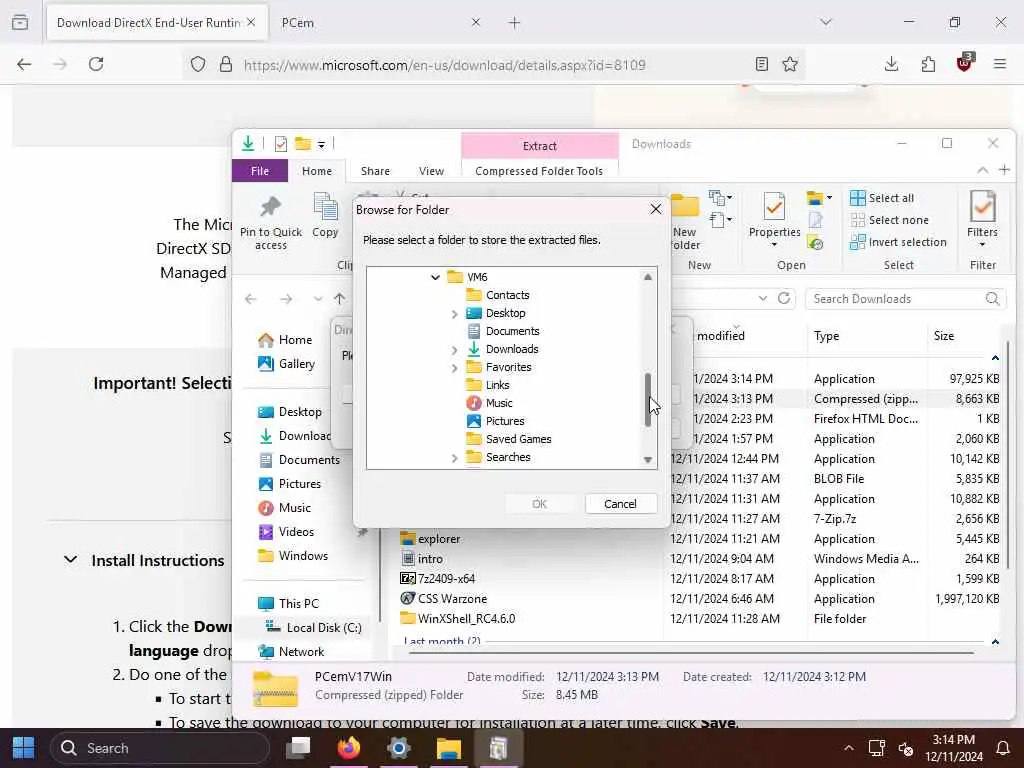Screen dimensions: 1024x768
Task: Open Firefox hamburger menu
Action: 1000,64
